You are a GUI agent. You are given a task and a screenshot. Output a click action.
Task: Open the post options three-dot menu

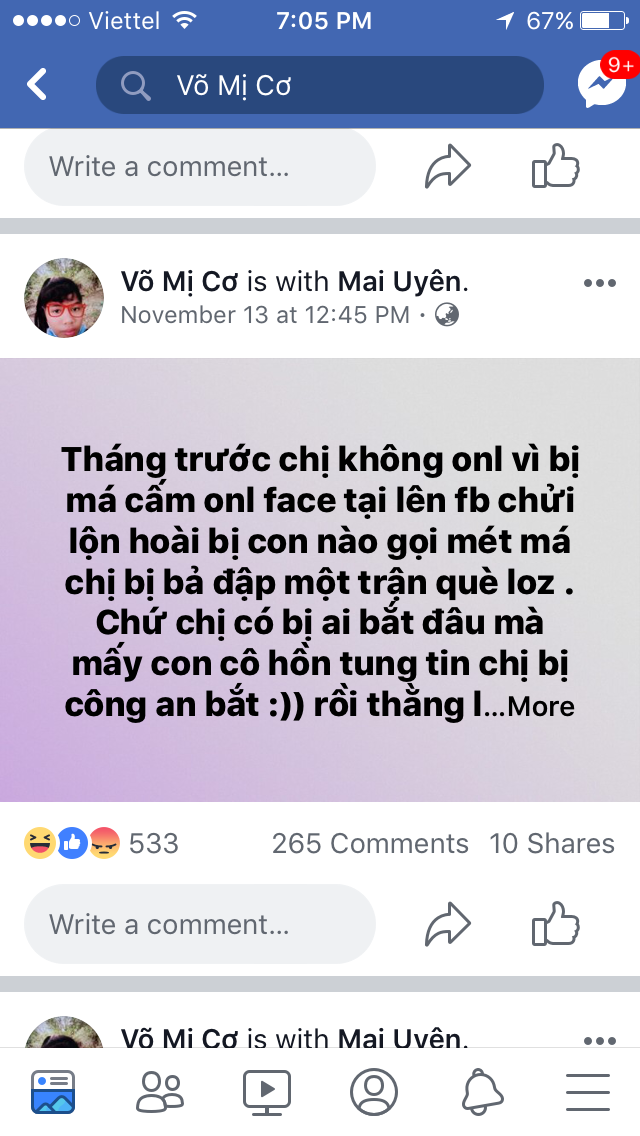(x=599, y=283)
